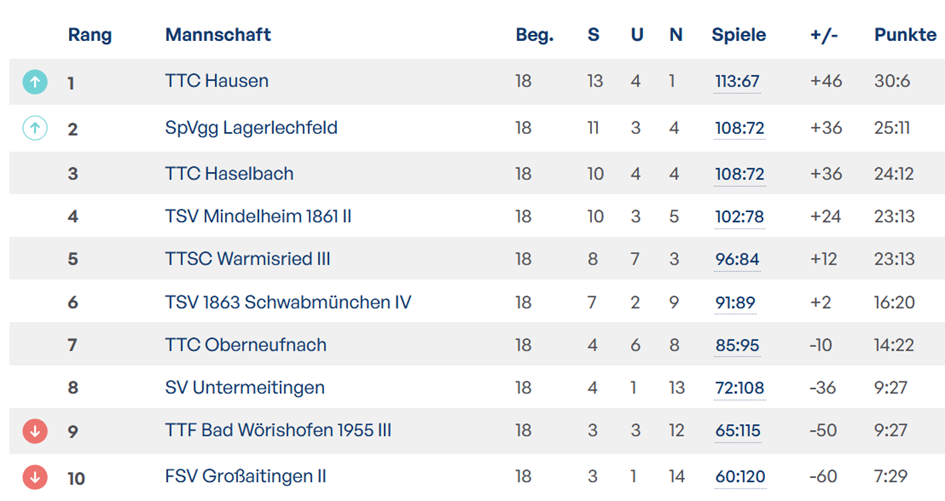This screenshot has width=945, height=501.
Task: Click the red relegation arrow beside TTF Bad Wörishofen
Action: pyautogui.click(x=35, y=431)
